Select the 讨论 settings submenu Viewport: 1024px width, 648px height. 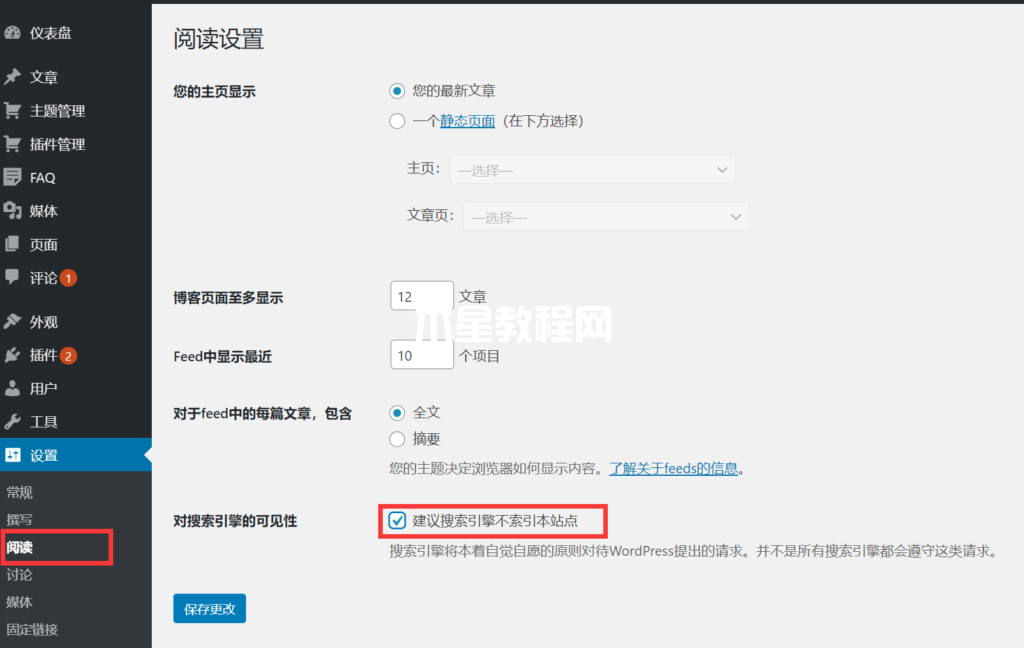pos(20,575)
